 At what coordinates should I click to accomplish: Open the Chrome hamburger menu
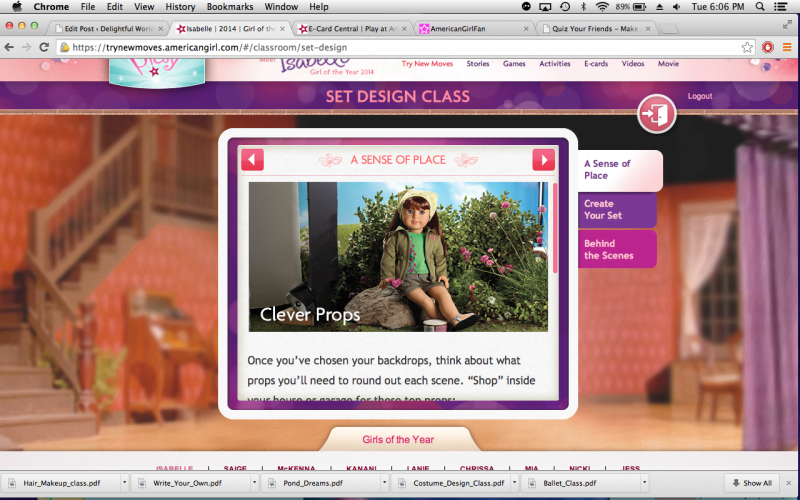pos(787,47)
